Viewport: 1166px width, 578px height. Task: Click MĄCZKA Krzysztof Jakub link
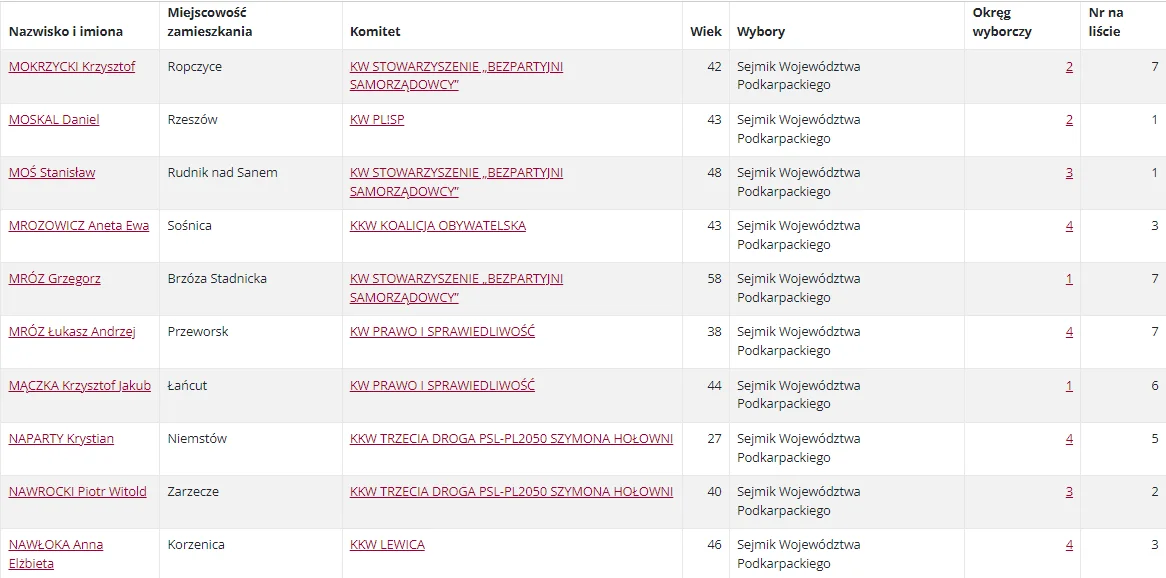pyautogui.click(x=80, y=385)
